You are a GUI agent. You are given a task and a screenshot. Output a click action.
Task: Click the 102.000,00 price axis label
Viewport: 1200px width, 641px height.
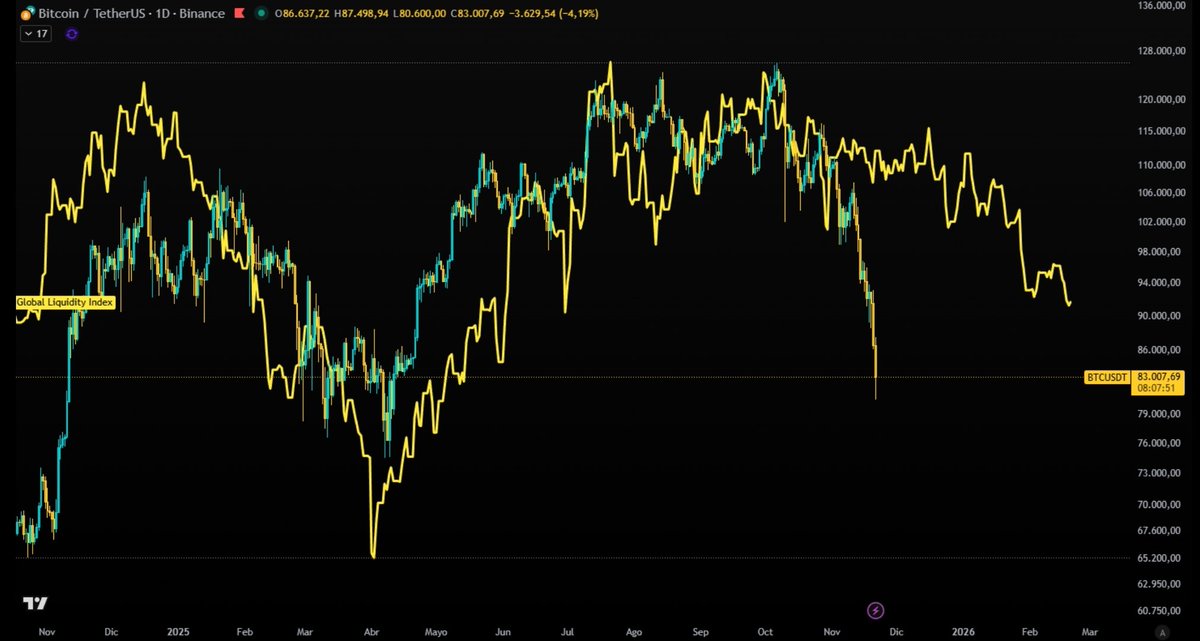tap(1162, 222)
